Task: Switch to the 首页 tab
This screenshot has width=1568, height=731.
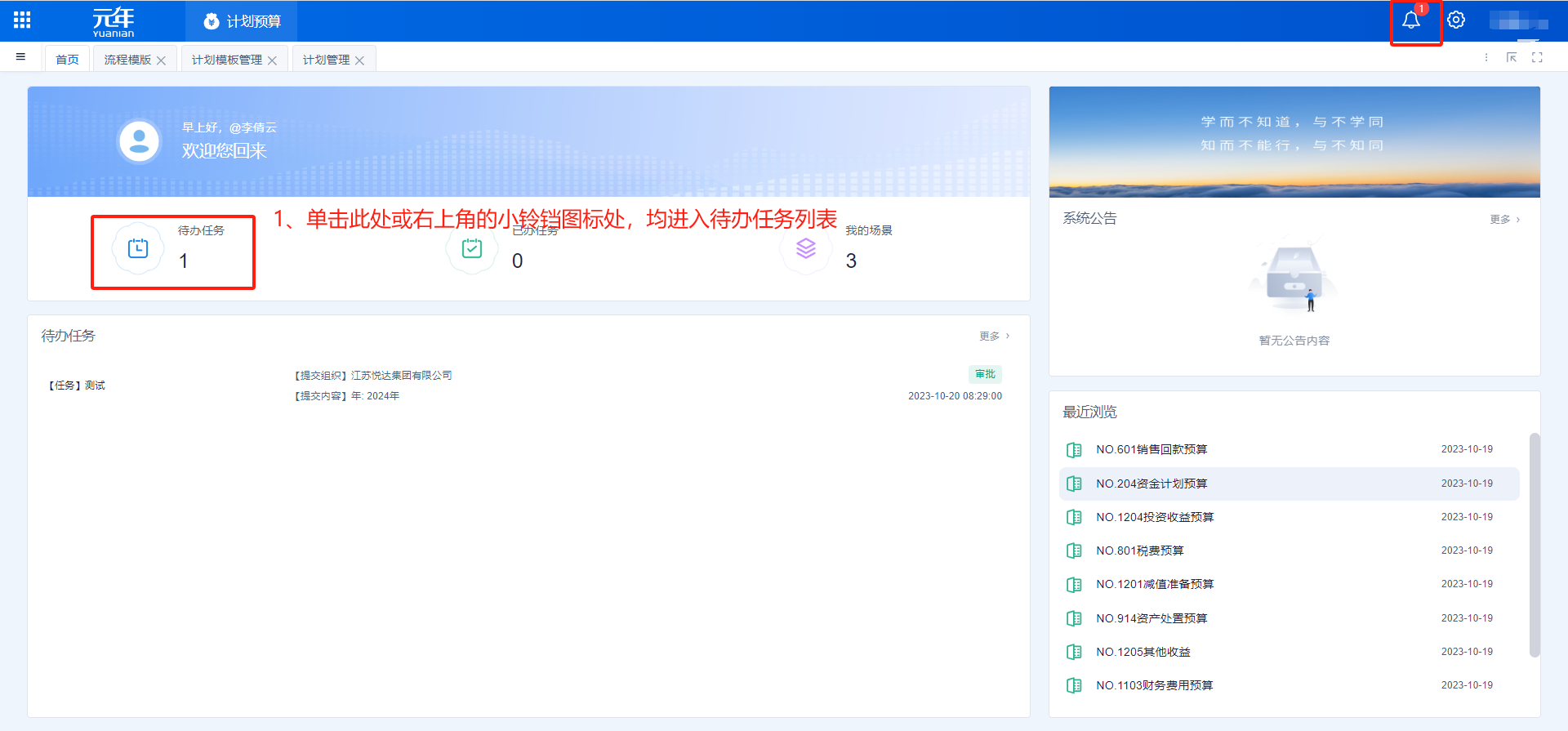Action: click(x=67, y=60)
